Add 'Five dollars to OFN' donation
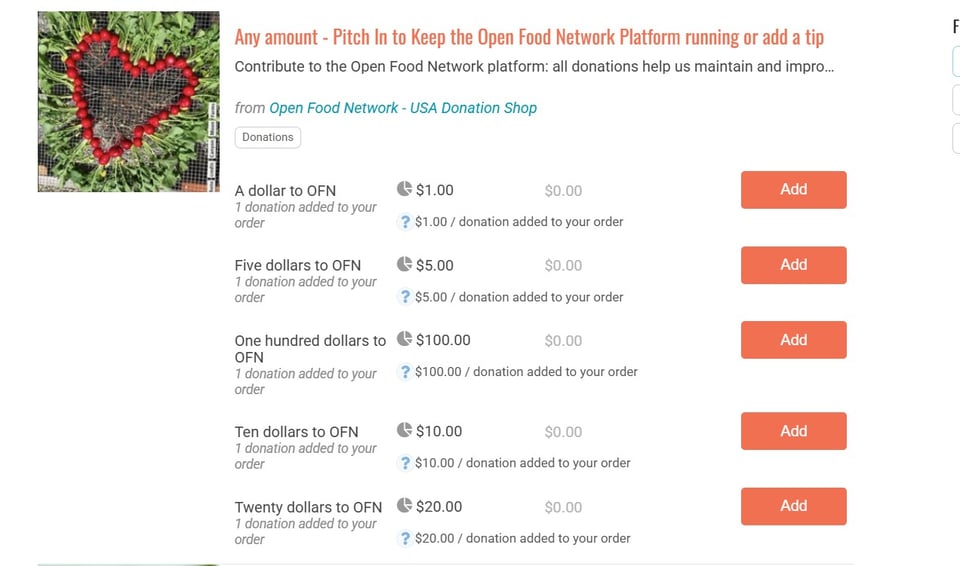 coord(793,265)
